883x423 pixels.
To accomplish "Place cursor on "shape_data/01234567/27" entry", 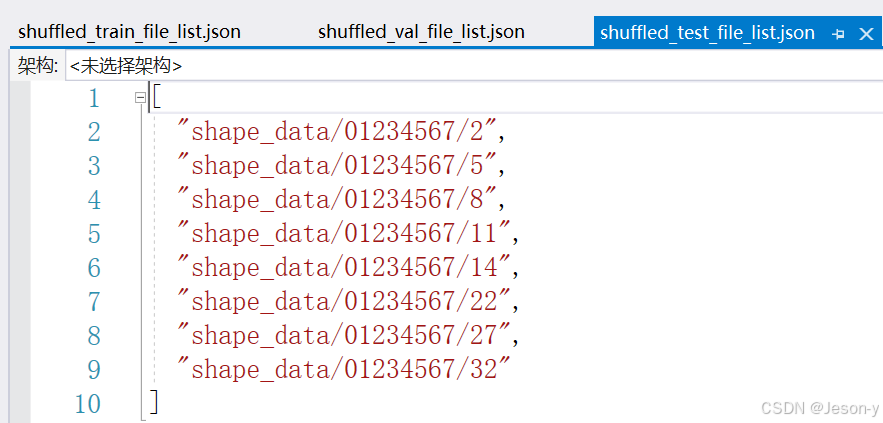I will (343, 336).
